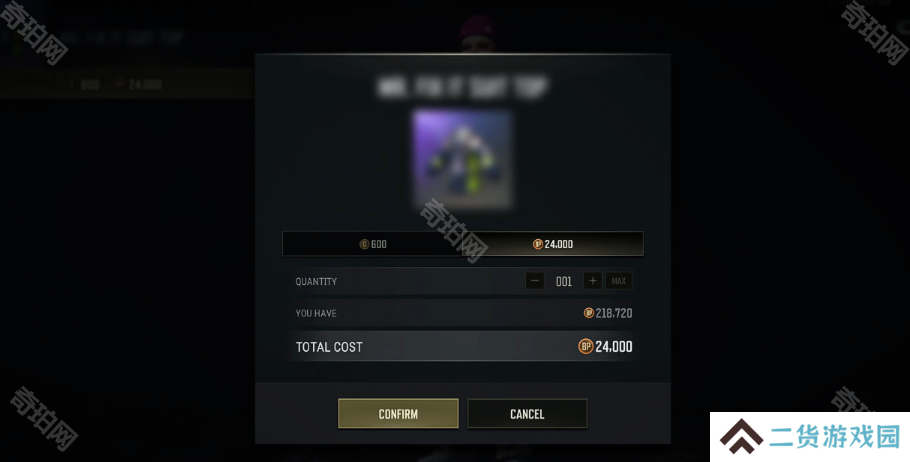Confirm the purchase
The width and height of the screenshot is (910, 462).
tap(398, 413)
